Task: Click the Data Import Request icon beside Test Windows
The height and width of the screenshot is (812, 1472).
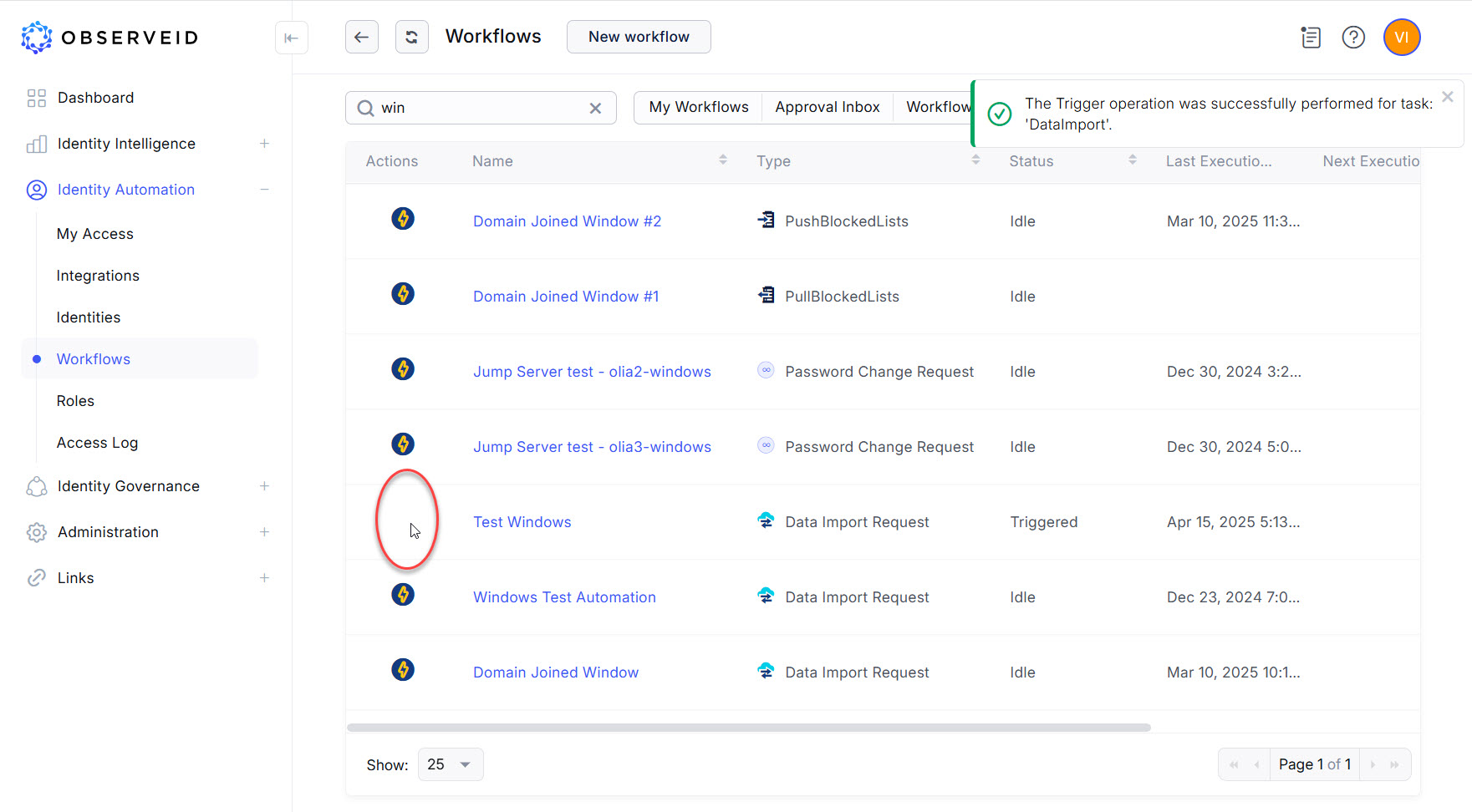Action: [x=766, y=520]
